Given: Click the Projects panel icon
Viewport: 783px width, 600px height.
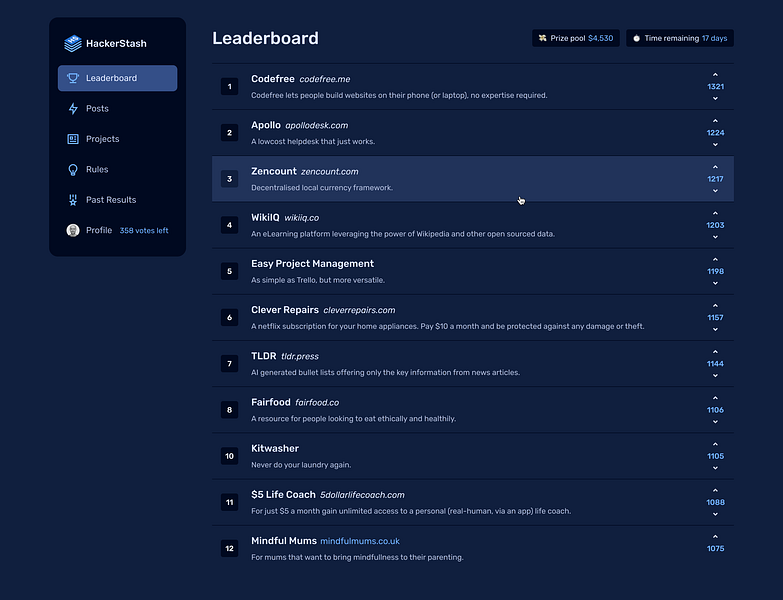Looking at the screenshot, I should click(x=73, y=139).
